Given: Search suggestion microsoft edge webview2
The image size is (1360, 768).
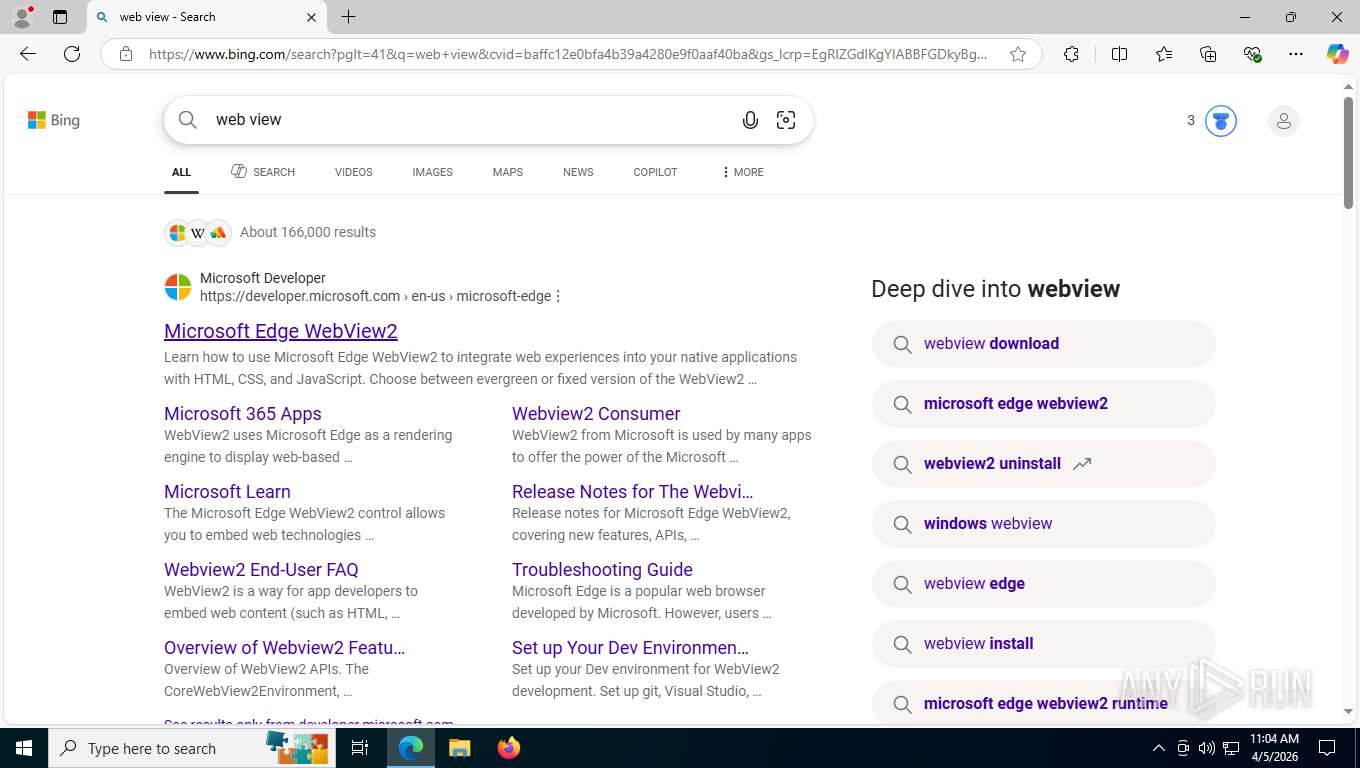Looking at the screenshot, I should [1043, 404].
